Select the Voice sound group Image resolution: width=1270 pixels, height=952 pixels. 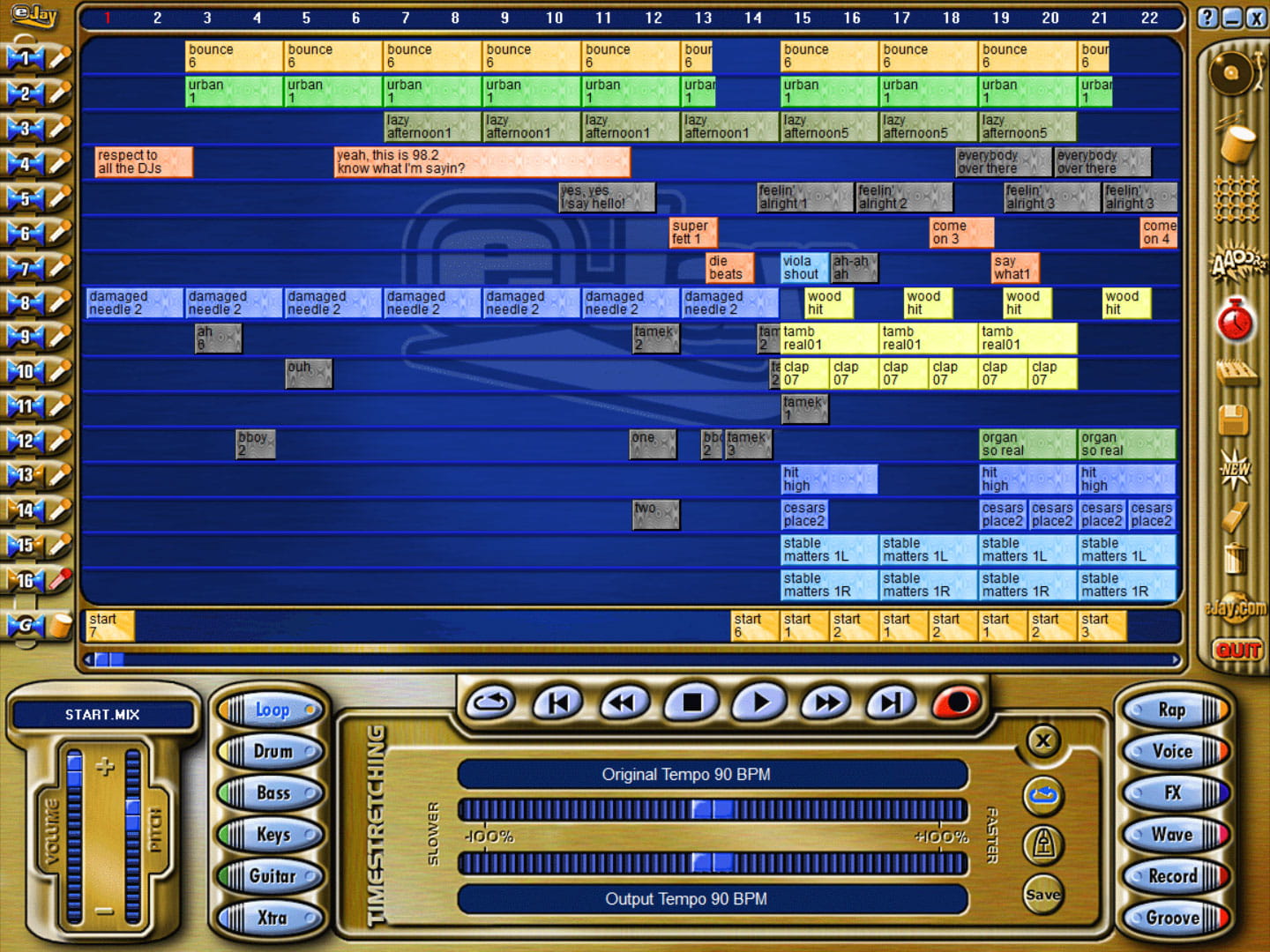pyautogui.click(x=1172, y=752)
